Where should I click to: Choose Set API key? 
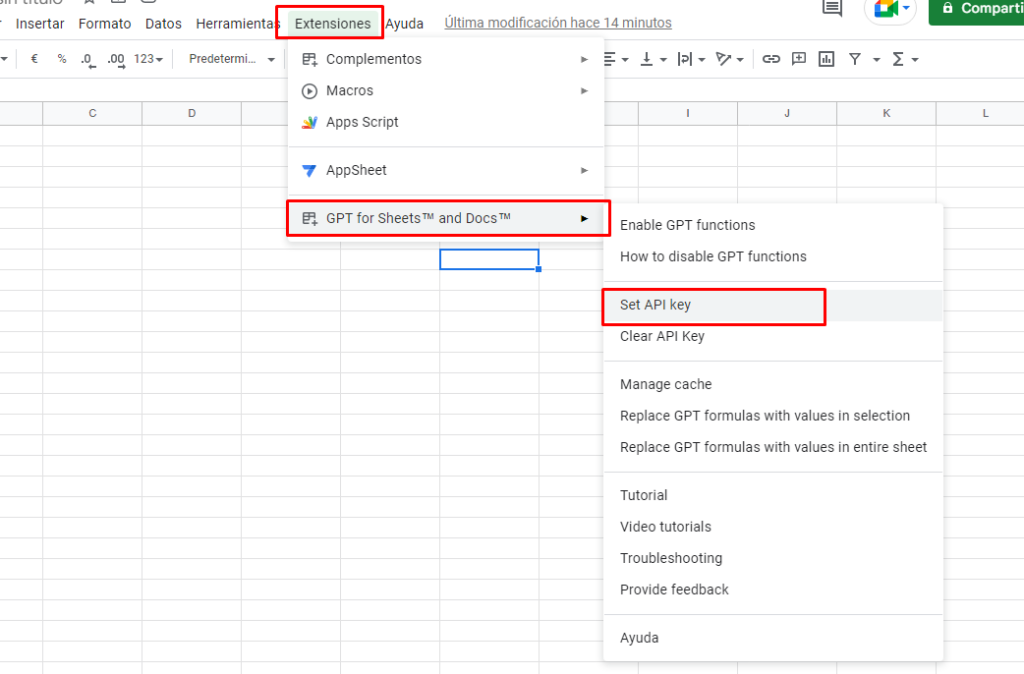click(x=773, y=304)
